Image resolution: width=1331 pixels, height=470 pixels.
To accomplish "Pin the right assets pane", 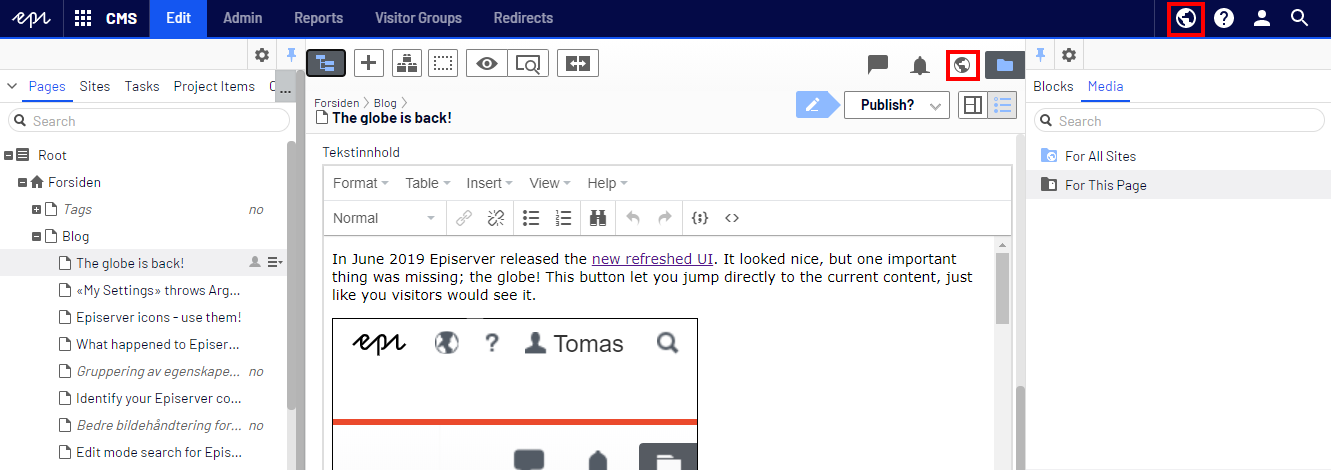I will (1040, 54).
